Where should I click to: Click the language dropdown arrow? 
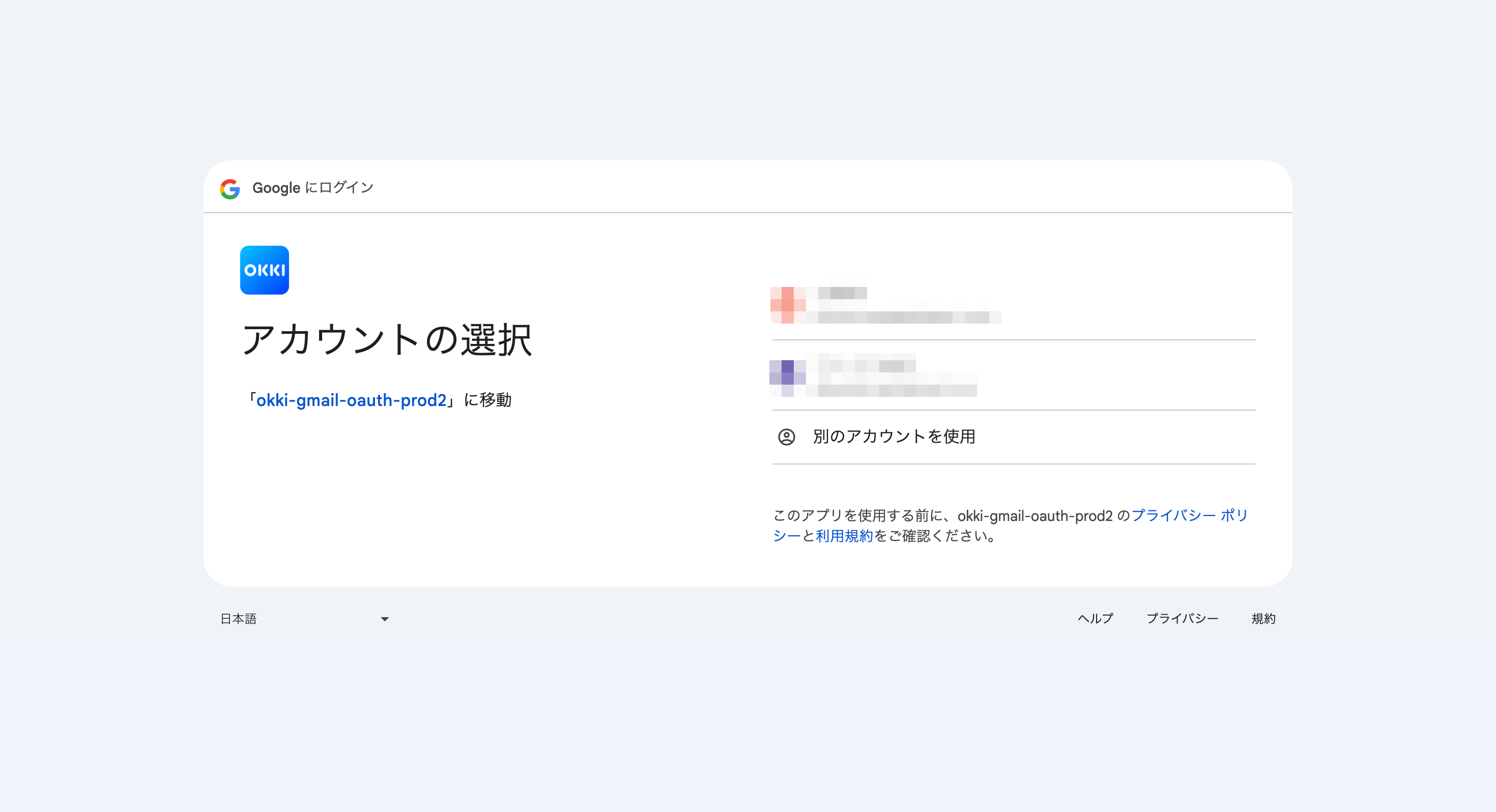pyautogui.click(x=385, y=619)
